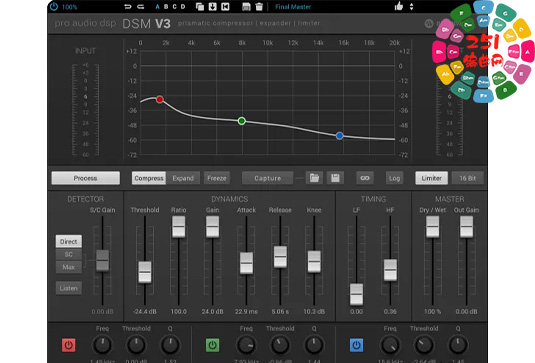The width and height of the screenshot is (535, 363).
Task: Save capture with floppy disk icon
Action: pyautogui.click(x=335, y=178)
